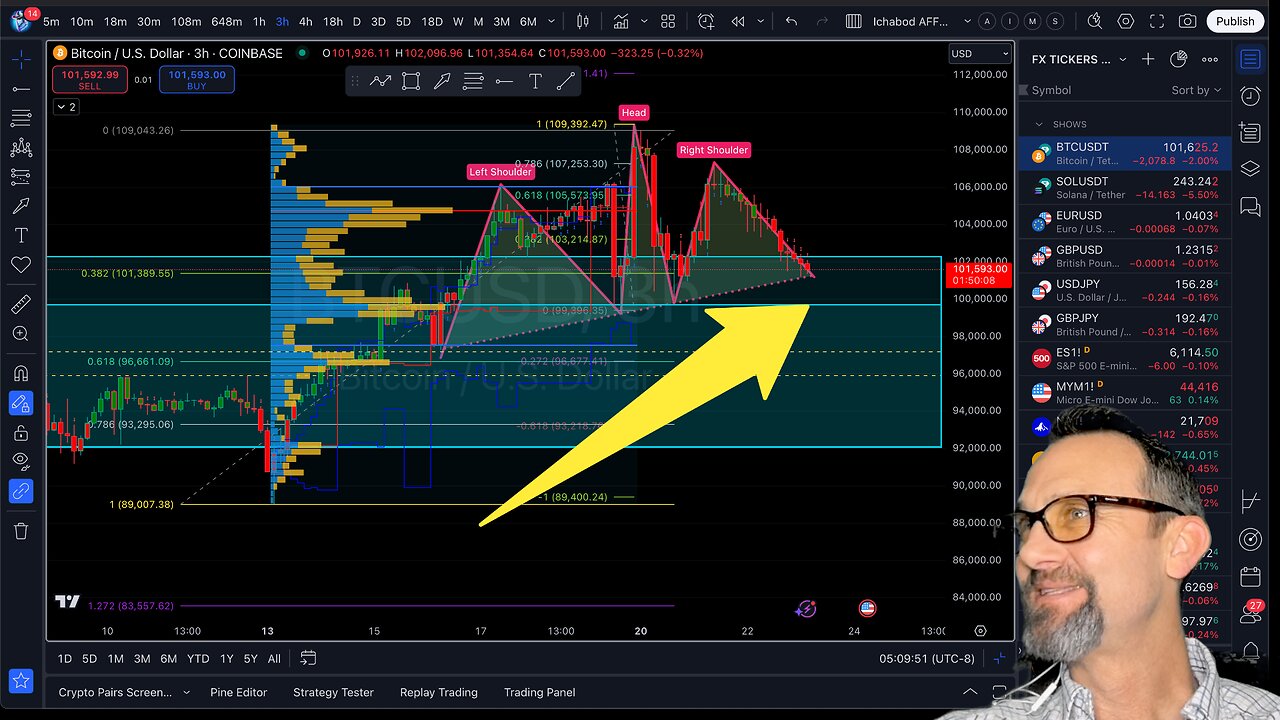The width and height of the screenshot is (1280, 720).
Task: Set the date range to YTD
Action: click(198, 659)
